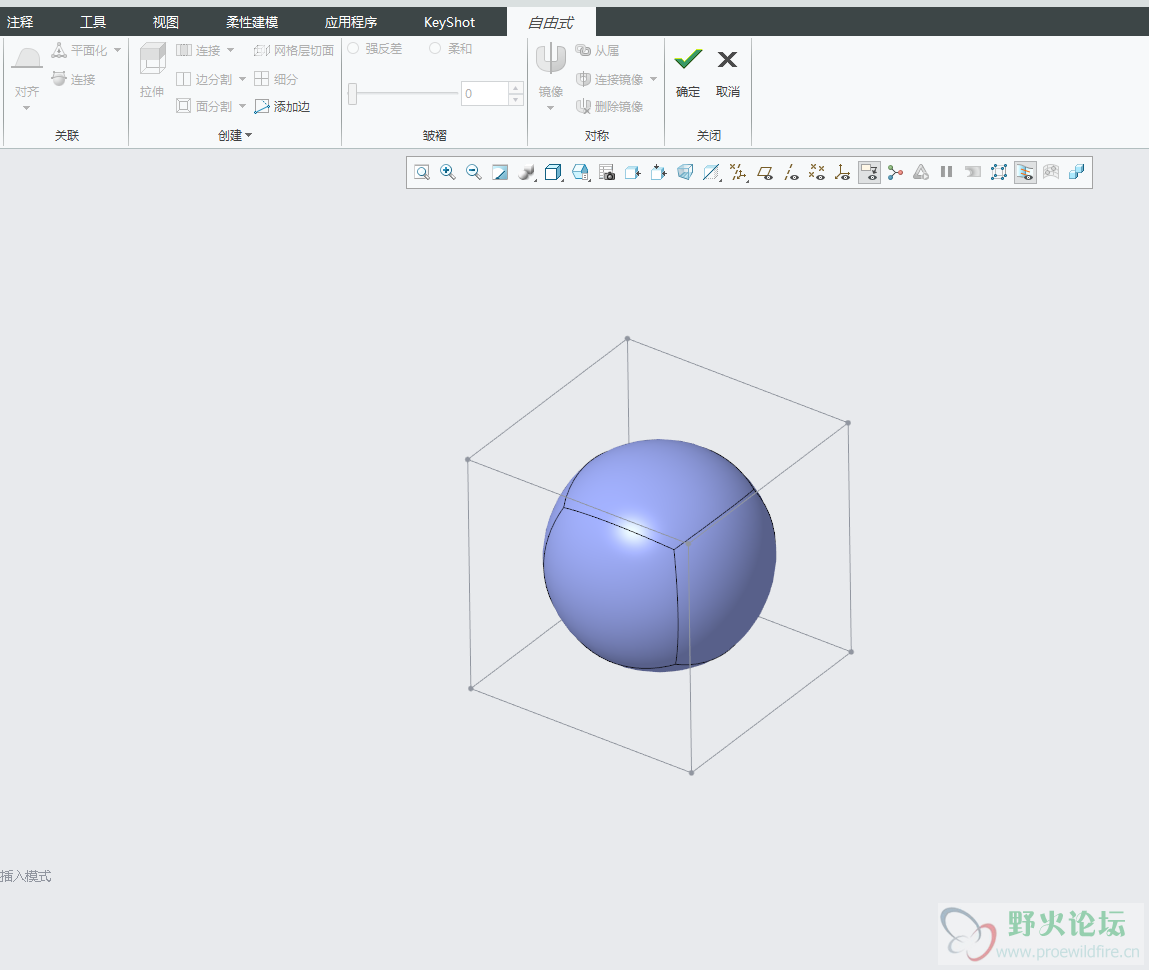Open the KeyShot ribbon tab
Screen dimensions: 1149x970
[x=449, y=22]
